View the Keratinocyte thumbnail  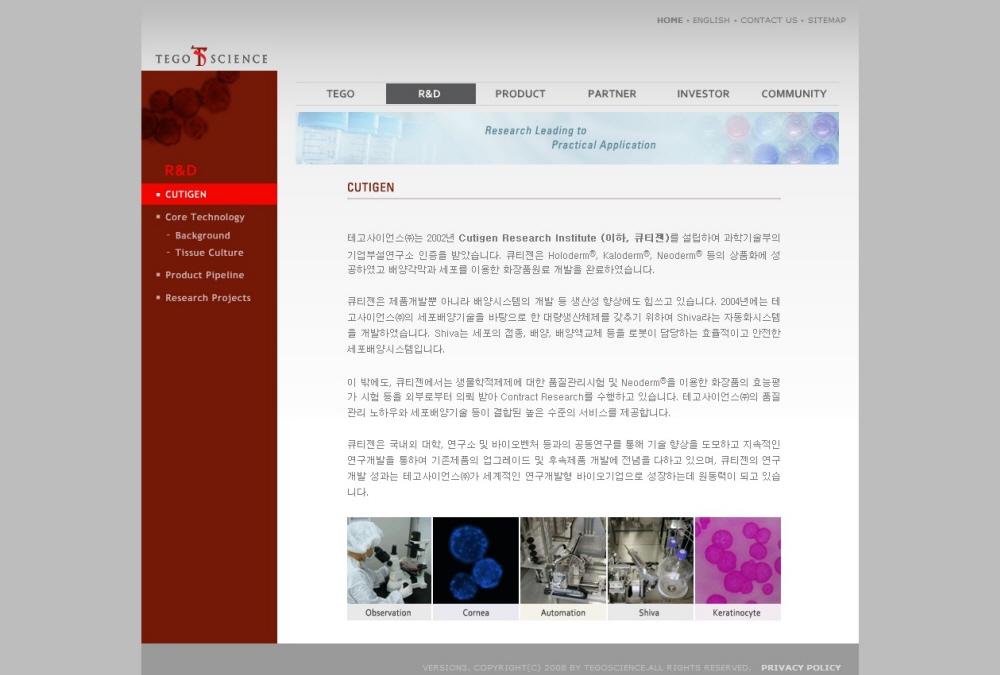(738, 561)
